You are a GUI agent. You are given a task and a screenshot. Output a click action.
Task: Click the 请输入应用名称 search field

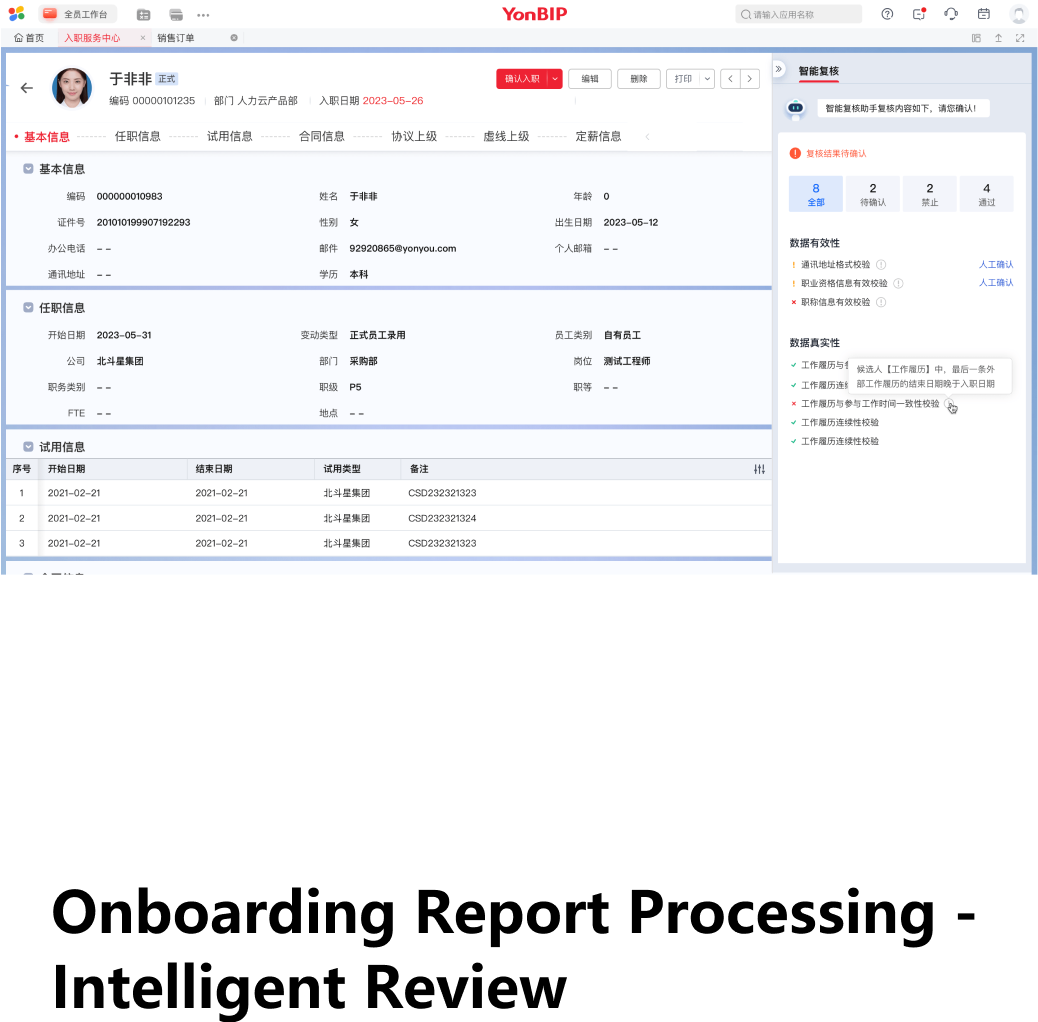798,14
